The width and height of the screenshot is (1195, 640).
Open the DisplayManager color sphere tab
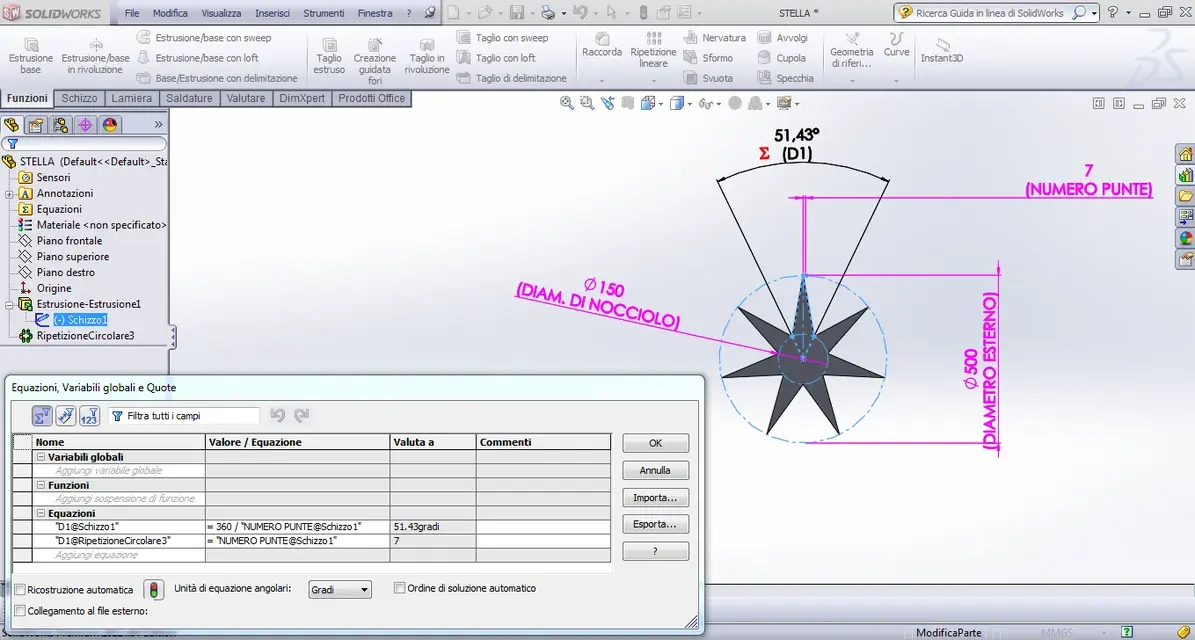coord(110,125)
